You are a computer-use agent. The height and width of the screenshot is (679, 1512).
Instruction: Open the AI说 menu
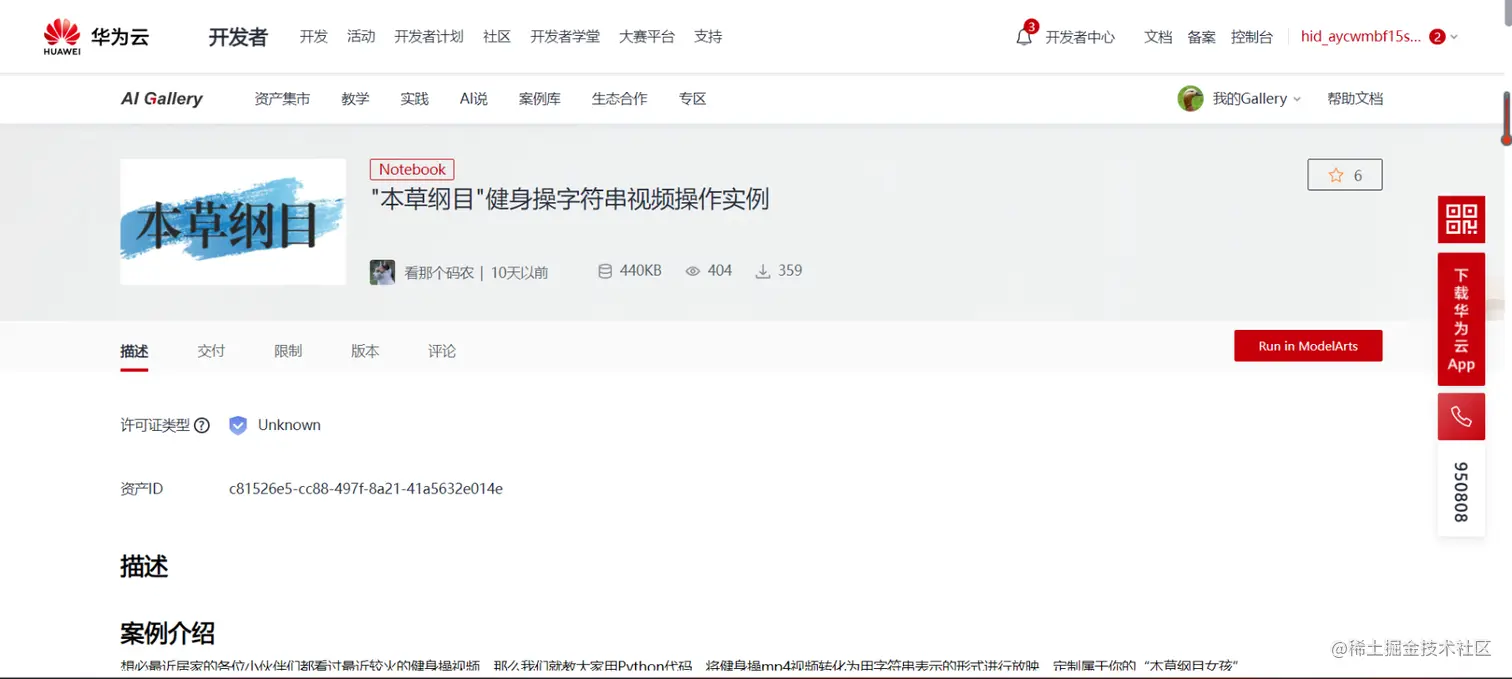pos(473,99)
